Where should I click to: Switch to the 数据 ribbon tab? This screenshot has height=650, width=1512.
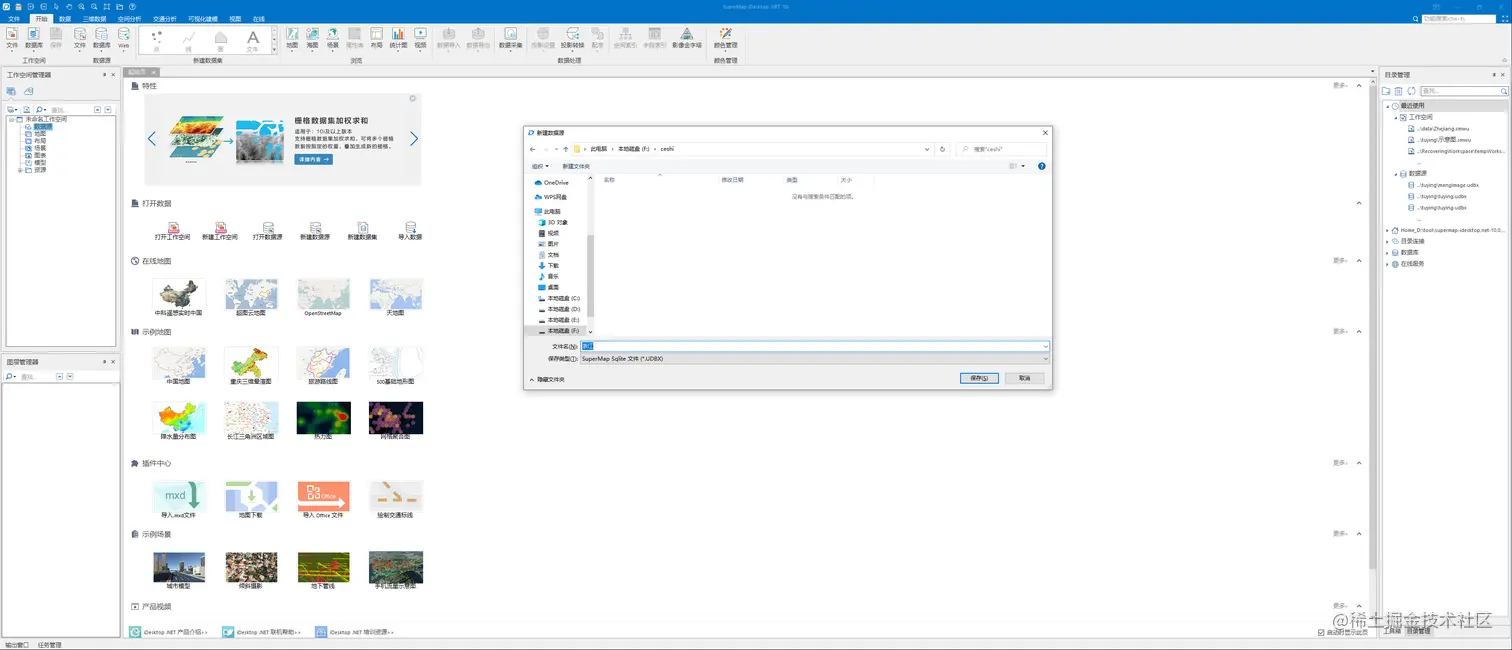tap(65, 18)
